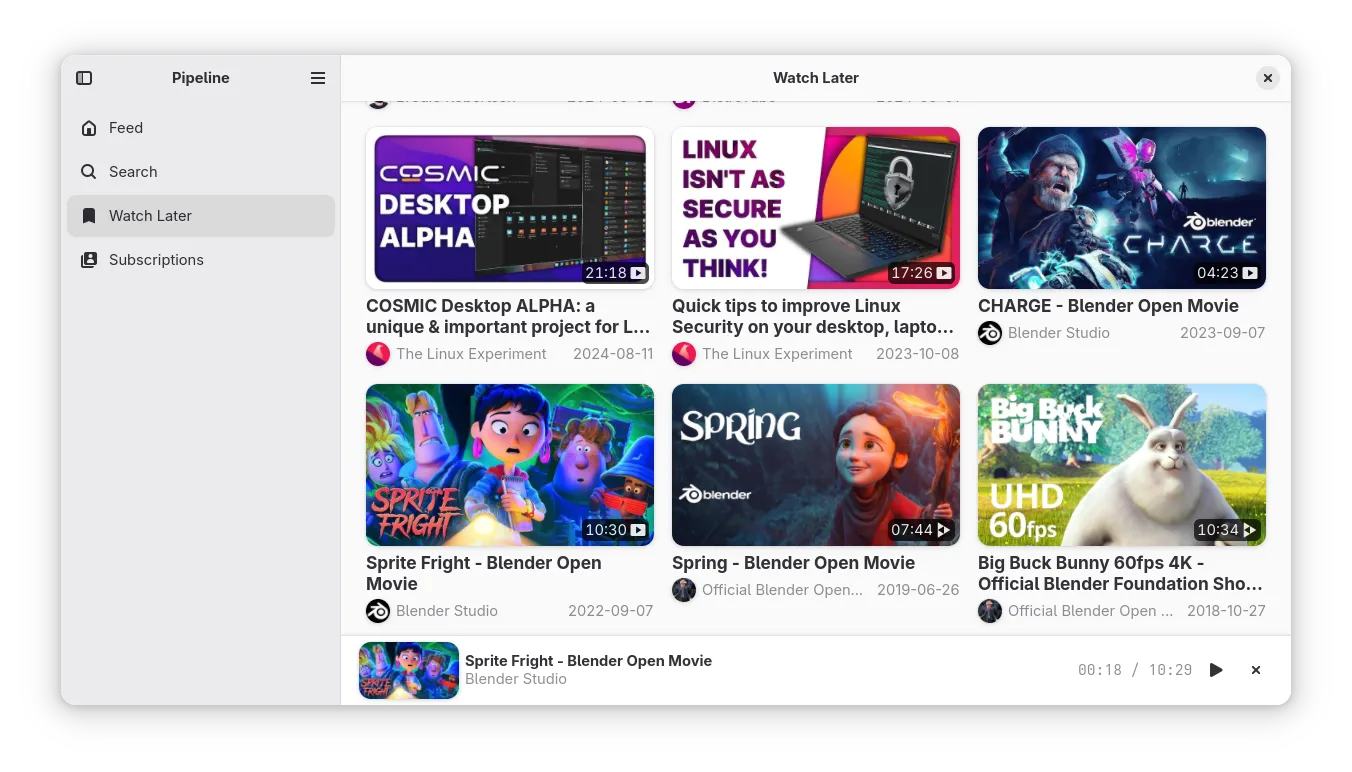Toggle the sidebar panel icon
The width and height of the screenshot is (1352, 772).
tap(84, 78)
